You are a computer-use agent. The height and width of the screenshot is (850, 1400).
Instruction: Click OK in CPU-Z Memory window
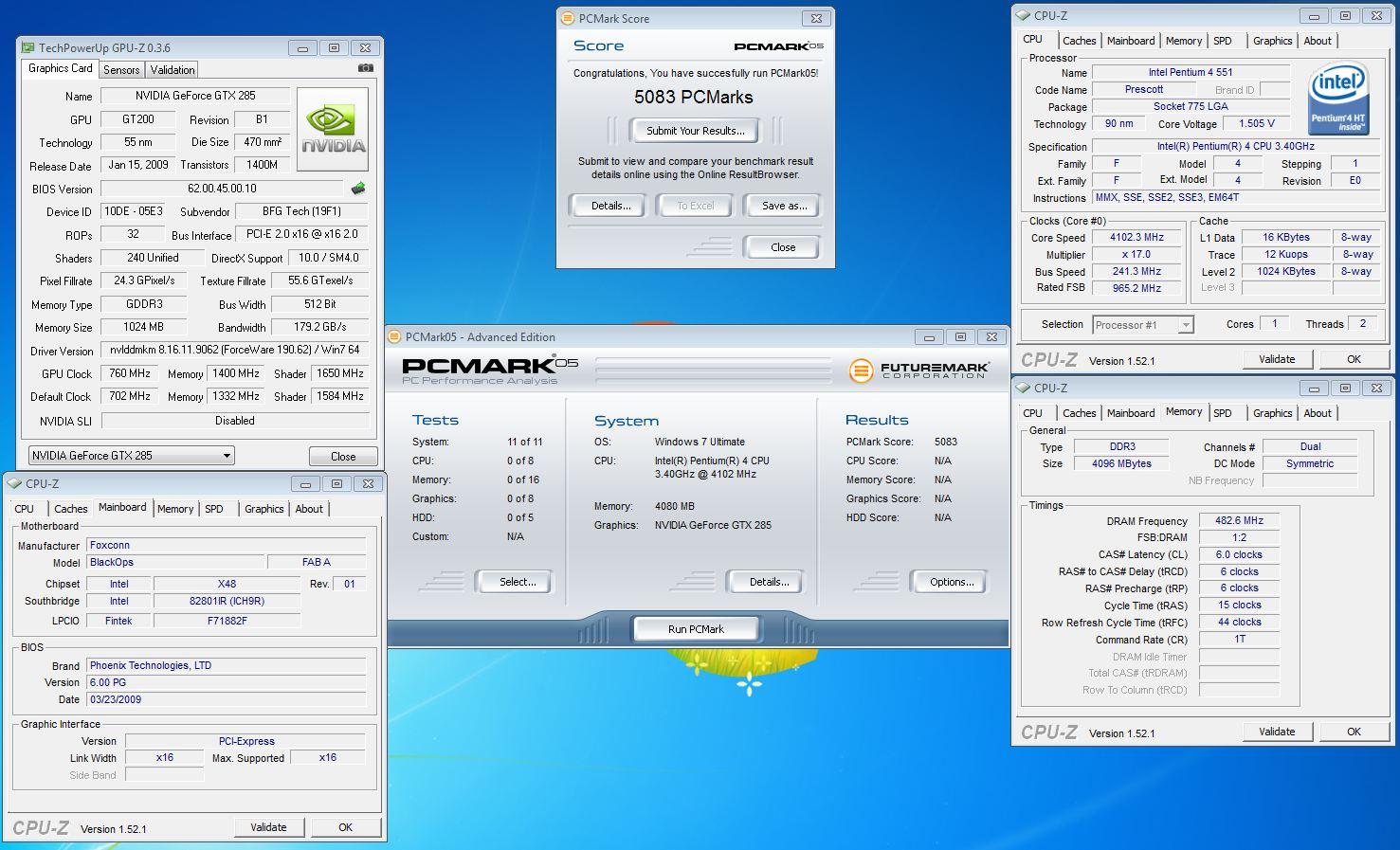click(x=1354, y=732)
